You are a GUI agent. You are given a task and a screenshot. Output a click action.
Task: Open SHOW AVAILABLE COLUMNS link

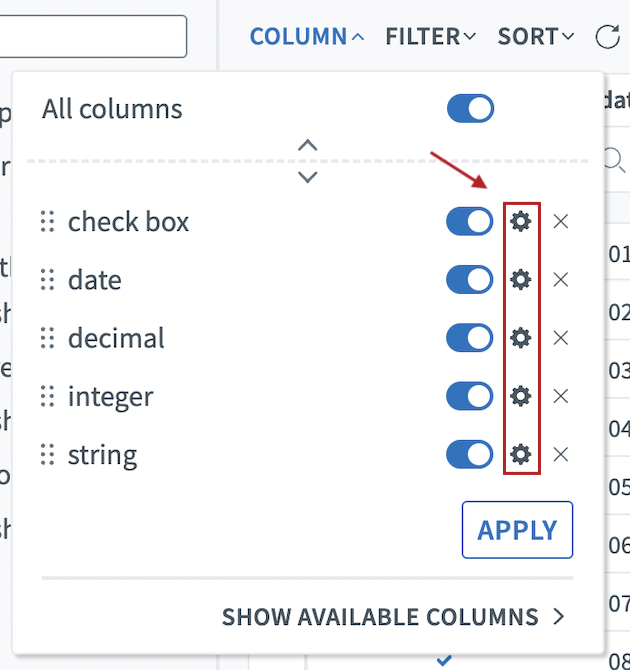tap(394, 616)
